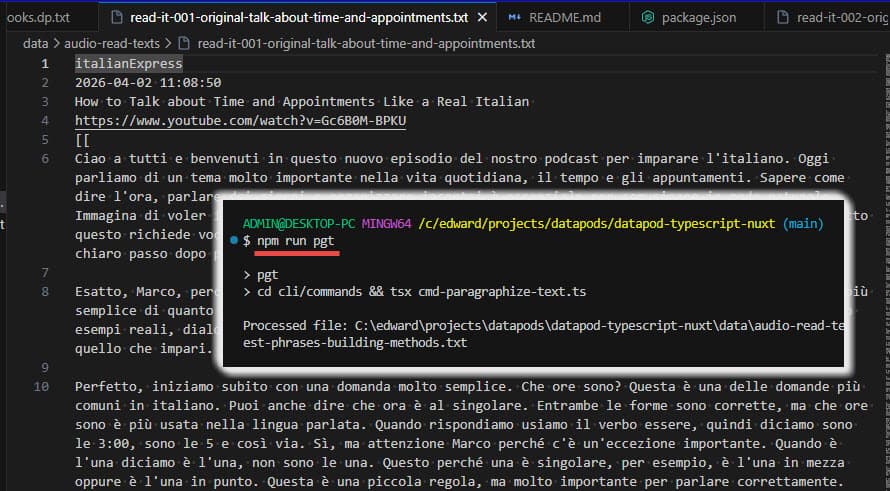The image size is (890, 491).
Task: Click the terminal path datapod-typescript-nuxt
Action: click(597, 224)
